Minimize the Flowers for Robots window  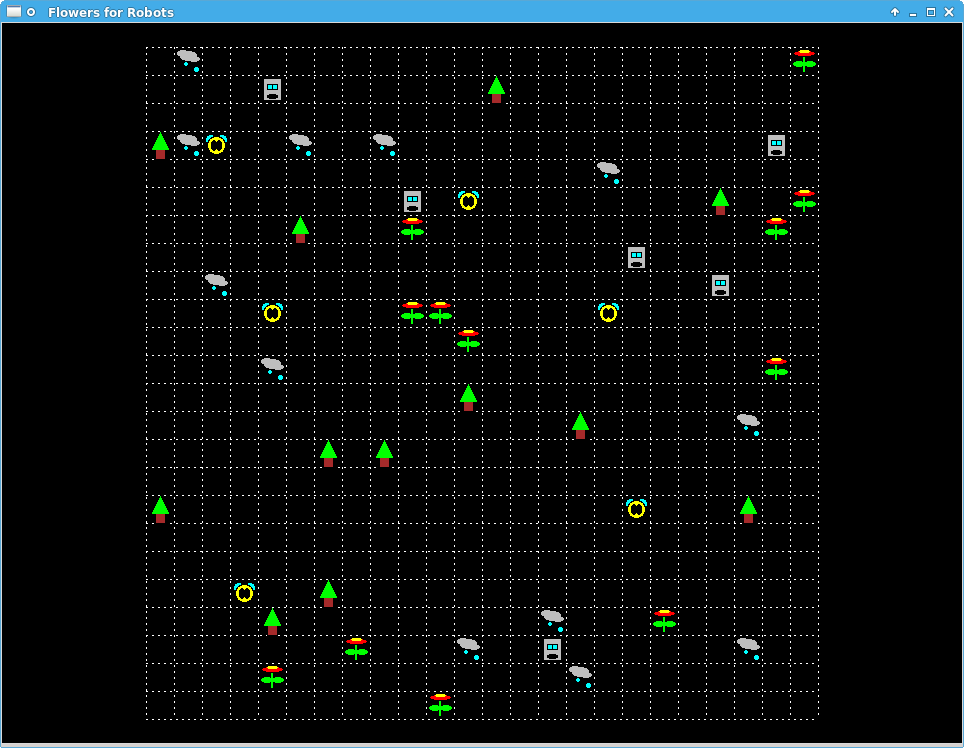pyautogui.click(x=913, y=12)
